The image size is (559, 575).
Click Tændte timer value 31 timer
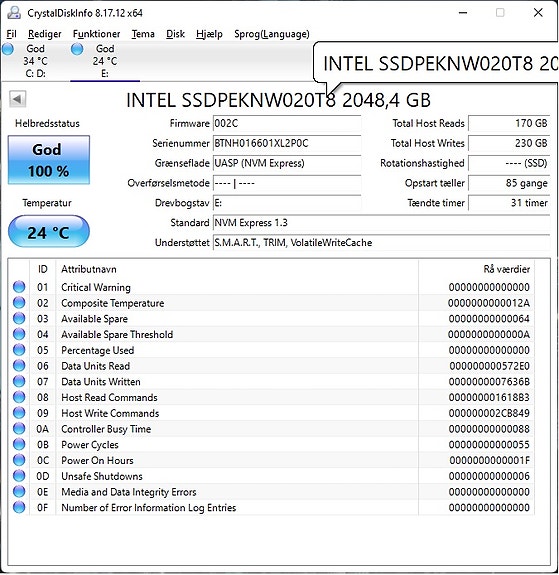coord(509,203)
